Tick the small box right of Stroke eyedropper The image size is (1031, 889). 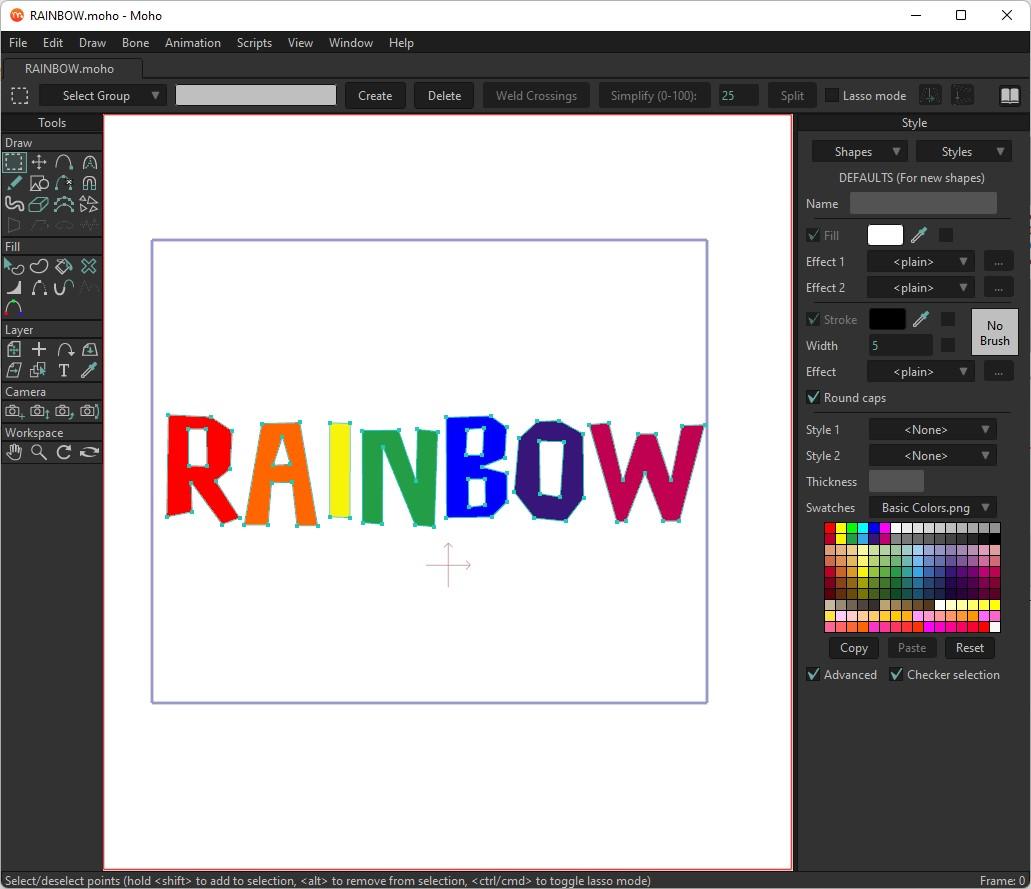tap(947, 319)
